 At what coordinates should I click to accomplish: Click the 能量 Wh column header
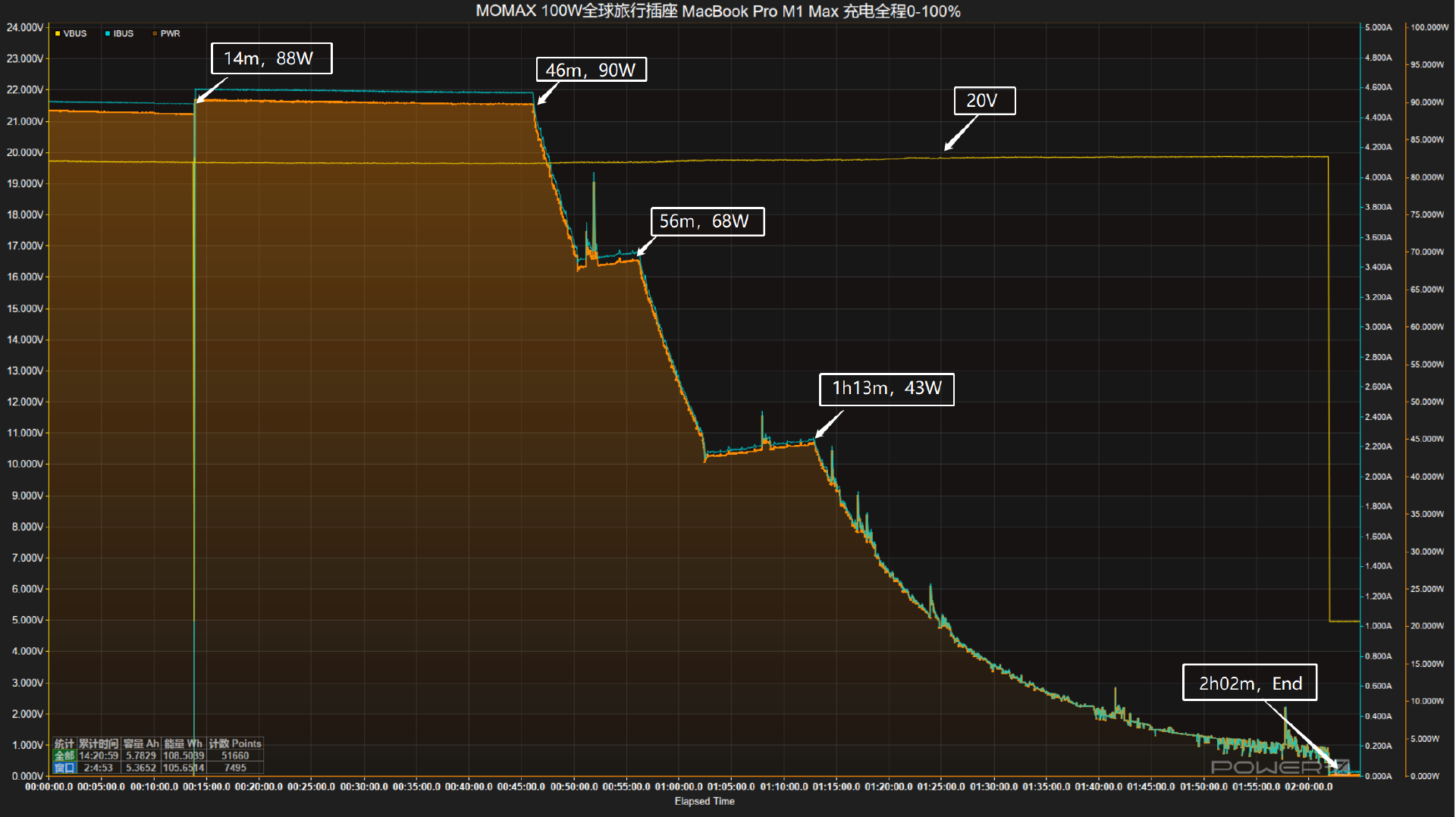tap(184, 743)
